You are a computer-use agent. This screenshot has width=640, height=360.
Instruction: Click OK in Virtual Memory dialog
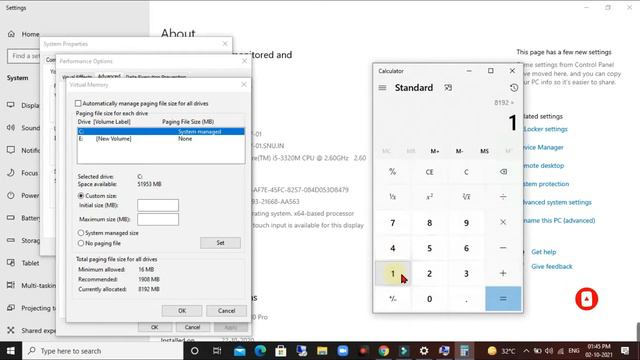[182, 311]
